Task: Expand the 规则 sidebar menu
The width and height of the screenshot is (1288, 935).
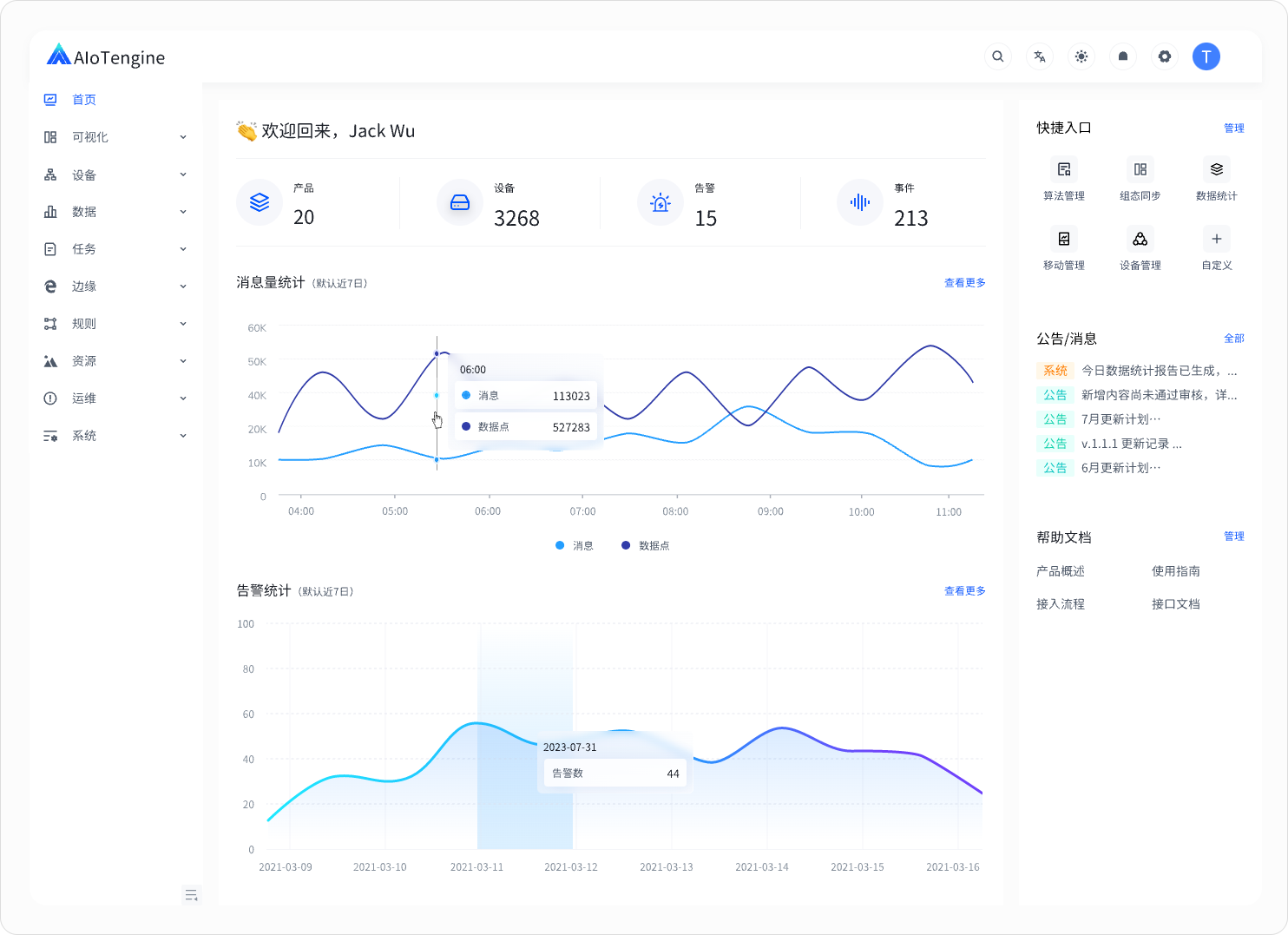Action: (84, 323)
